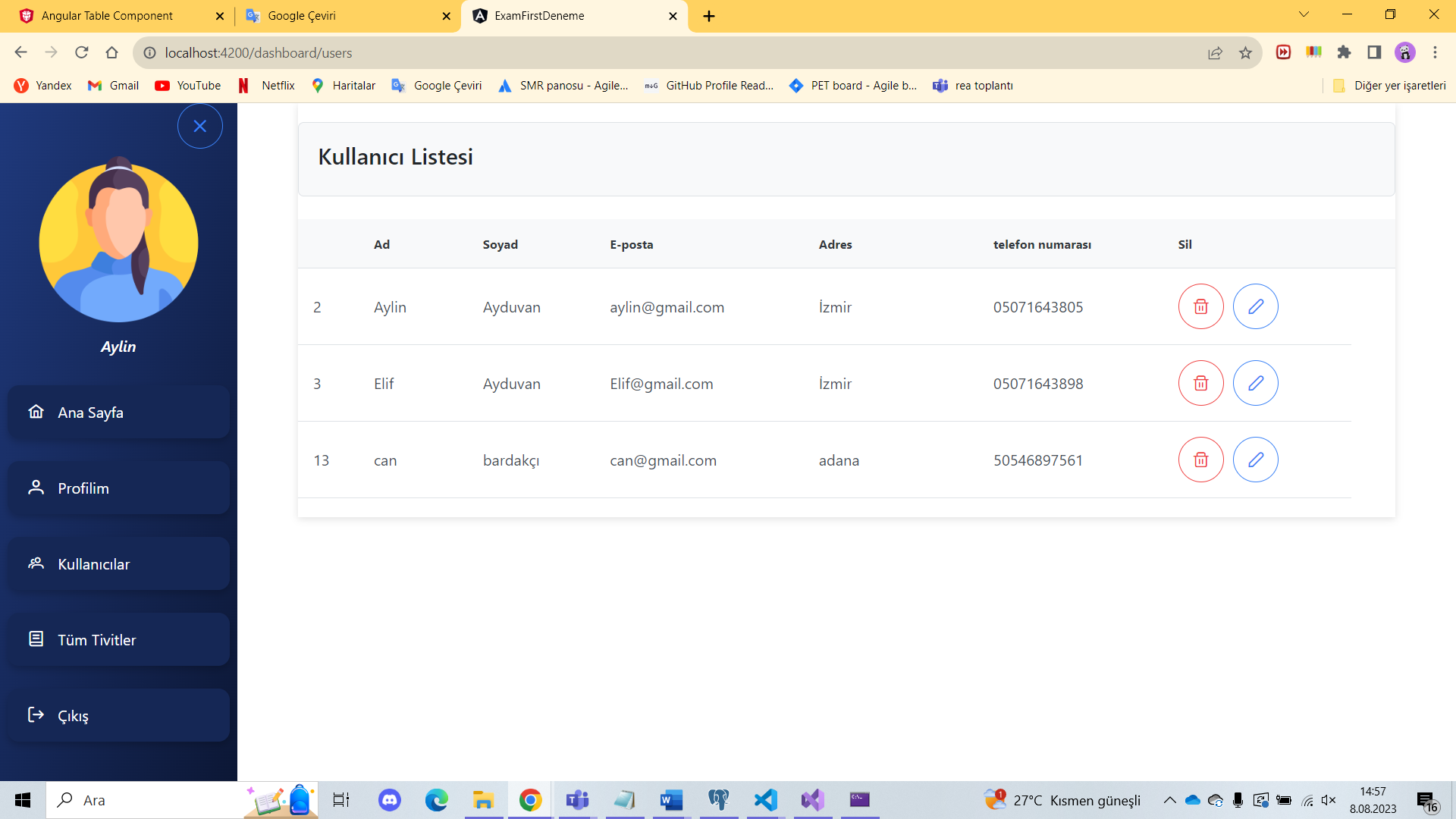Edit Elif's record using the pencil icon
Image resolution: width=1456 pixels, height=819 pixels.
[1256, 383]
